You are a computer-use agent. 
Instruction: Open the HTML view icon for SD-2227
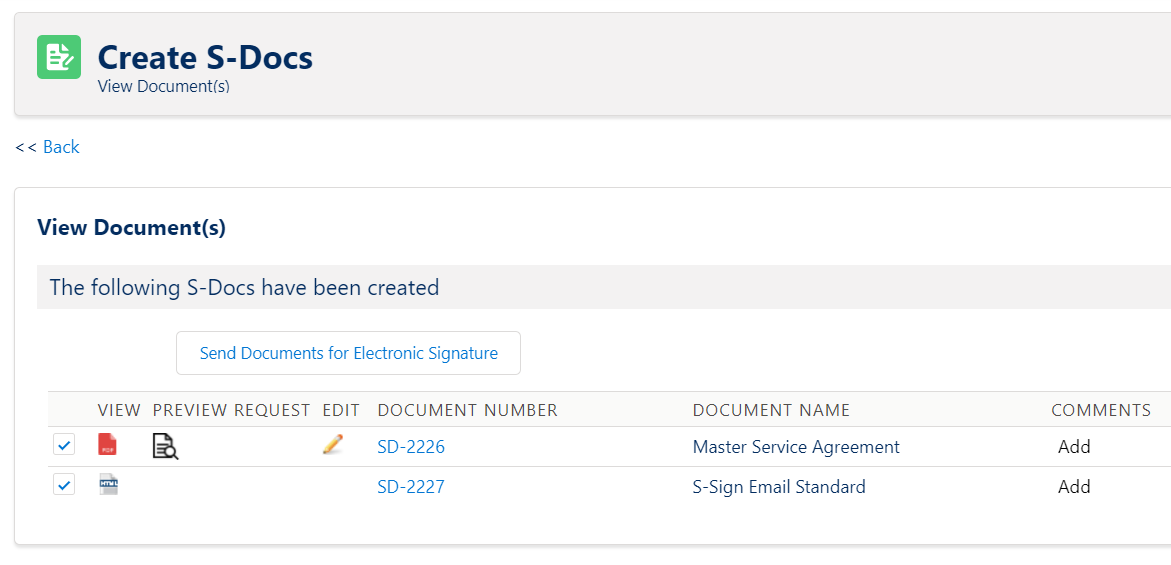(109, 486)
